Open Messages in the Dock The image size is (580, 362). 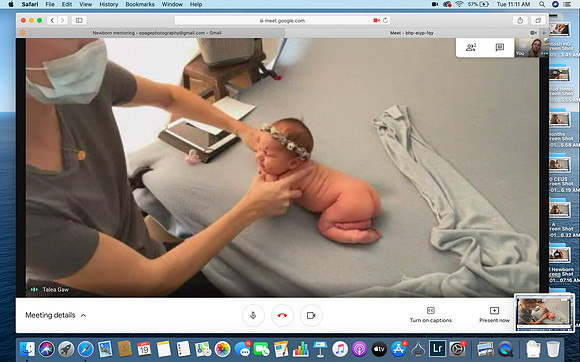click(x=242, y=349)
